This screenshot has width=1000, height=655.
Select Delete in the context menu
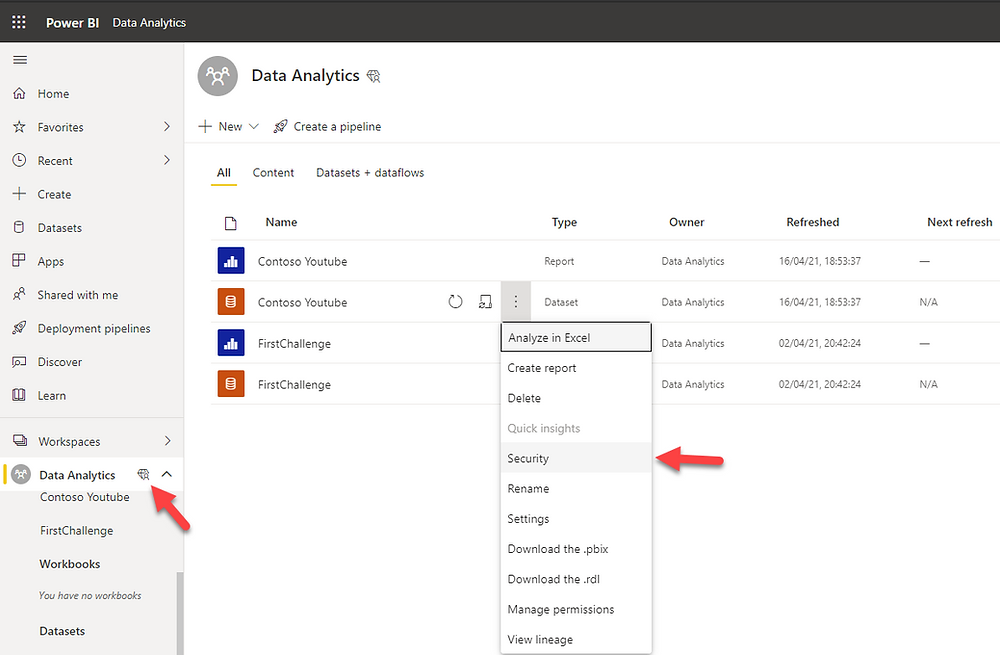pyautogui.click(x=576, y=398)
